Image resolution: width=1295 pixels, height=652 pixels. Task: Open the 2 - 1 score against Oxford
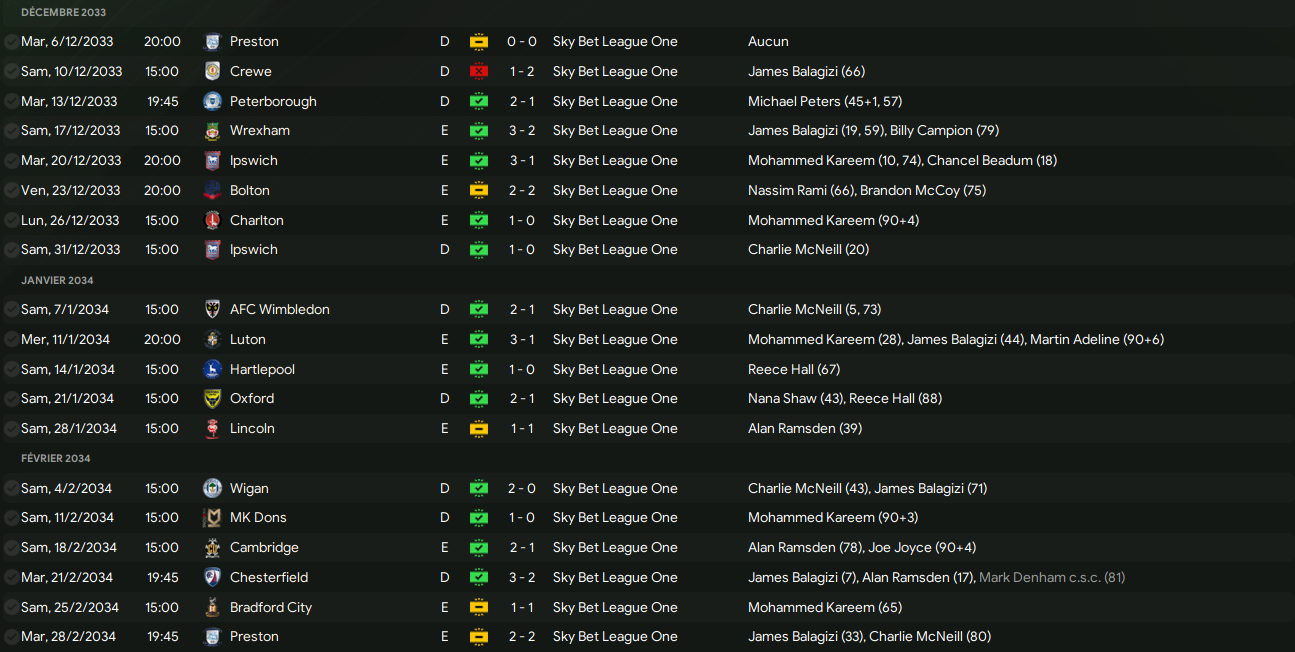coord(521,398)
